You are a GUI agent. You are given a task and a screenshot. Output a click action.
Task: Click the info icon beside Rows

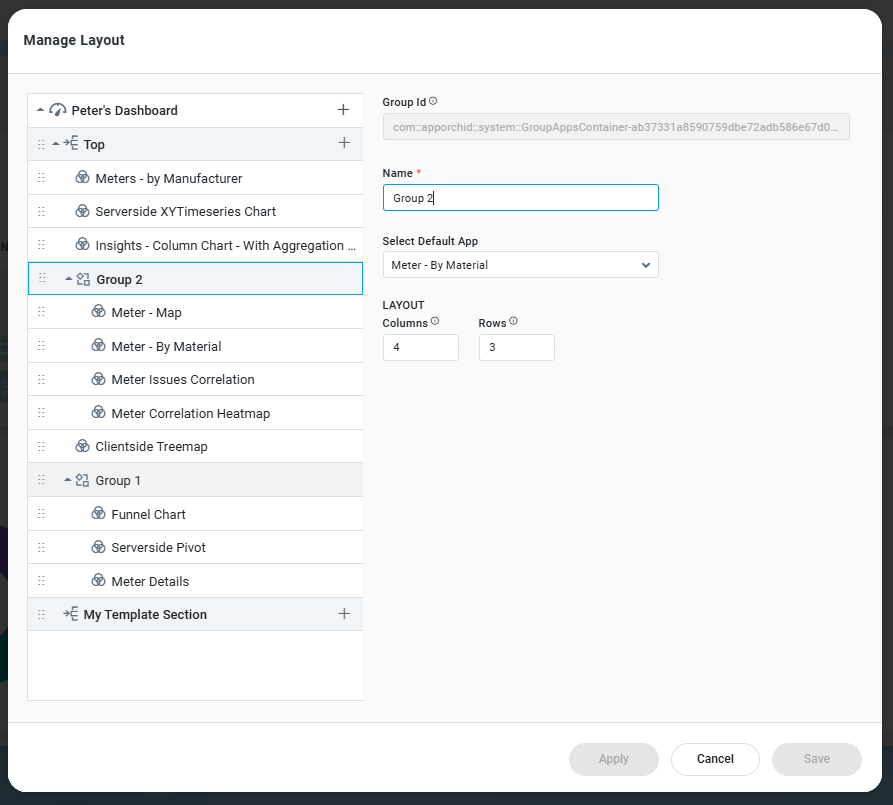pos(513,322)
